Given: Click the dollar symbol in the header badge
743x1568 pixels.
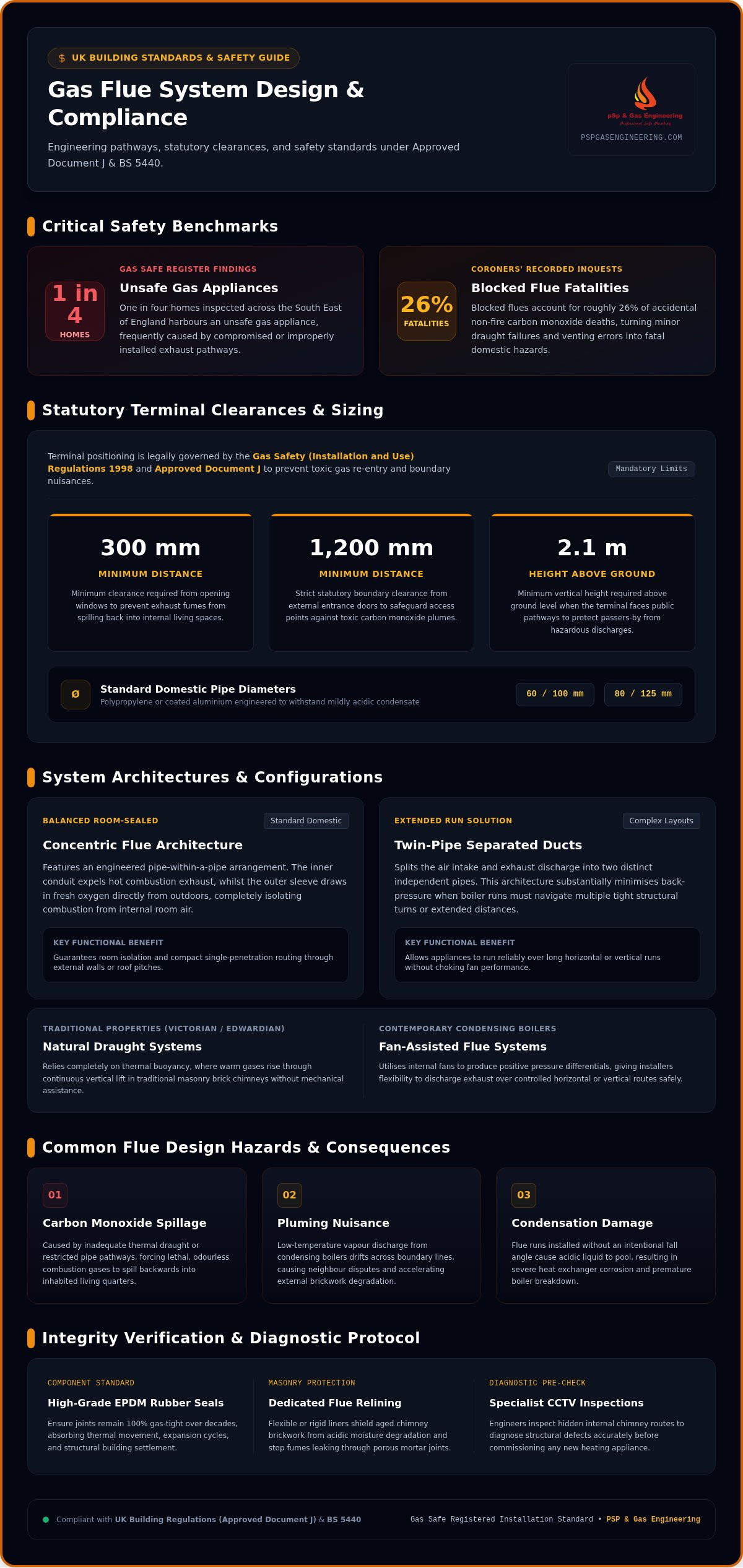Looking at the screenshot, I should click(x=62, y=58).
